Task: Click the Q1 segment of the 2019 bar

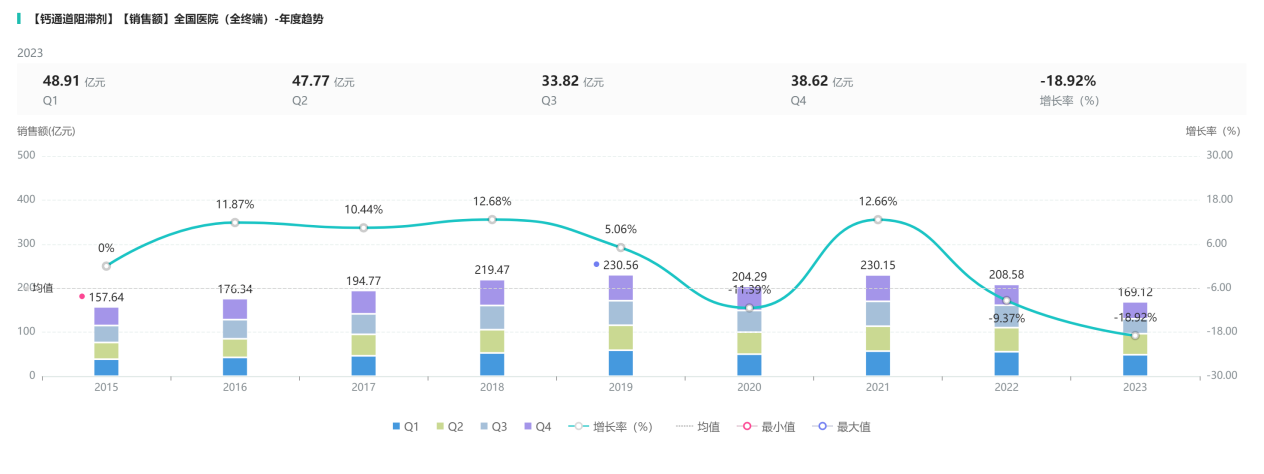Action: click(x=621, y=363)
